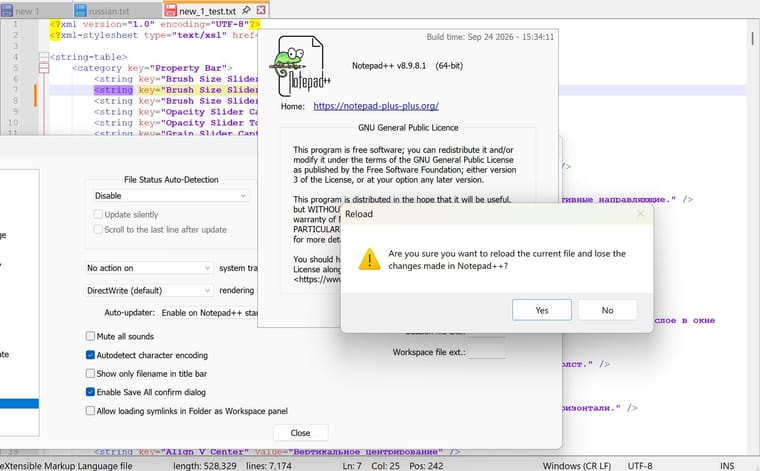Click the UTF-8 encoding in status bar
Image resolution: width=760 pixels, height=471 pixels.
(640, 466)
